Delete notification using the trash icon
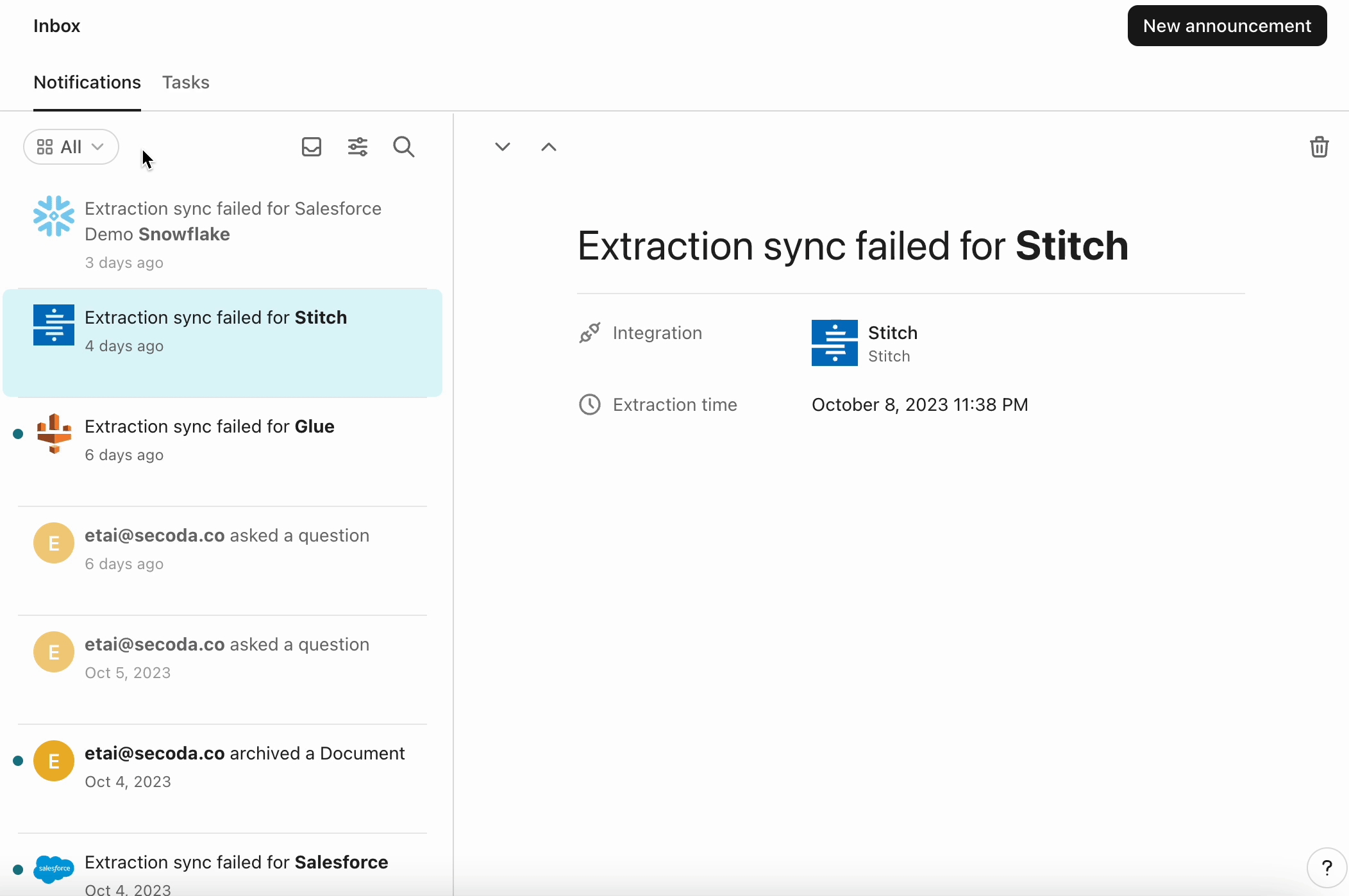This screenshot has width=1349, height=896. click(1319, 147)
